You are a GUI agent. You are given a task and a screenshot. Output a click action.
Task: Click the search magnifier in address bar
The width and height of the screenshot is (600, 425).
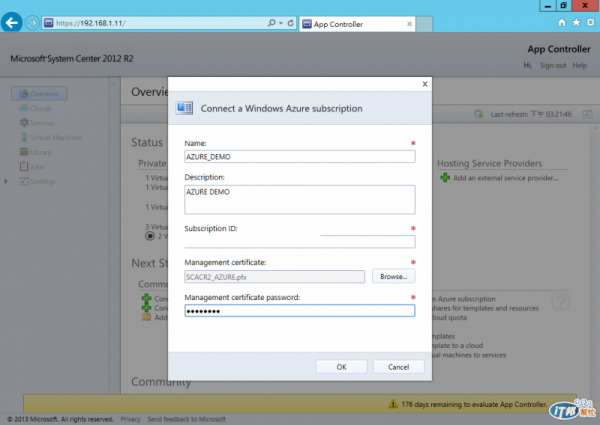(271, 23)
